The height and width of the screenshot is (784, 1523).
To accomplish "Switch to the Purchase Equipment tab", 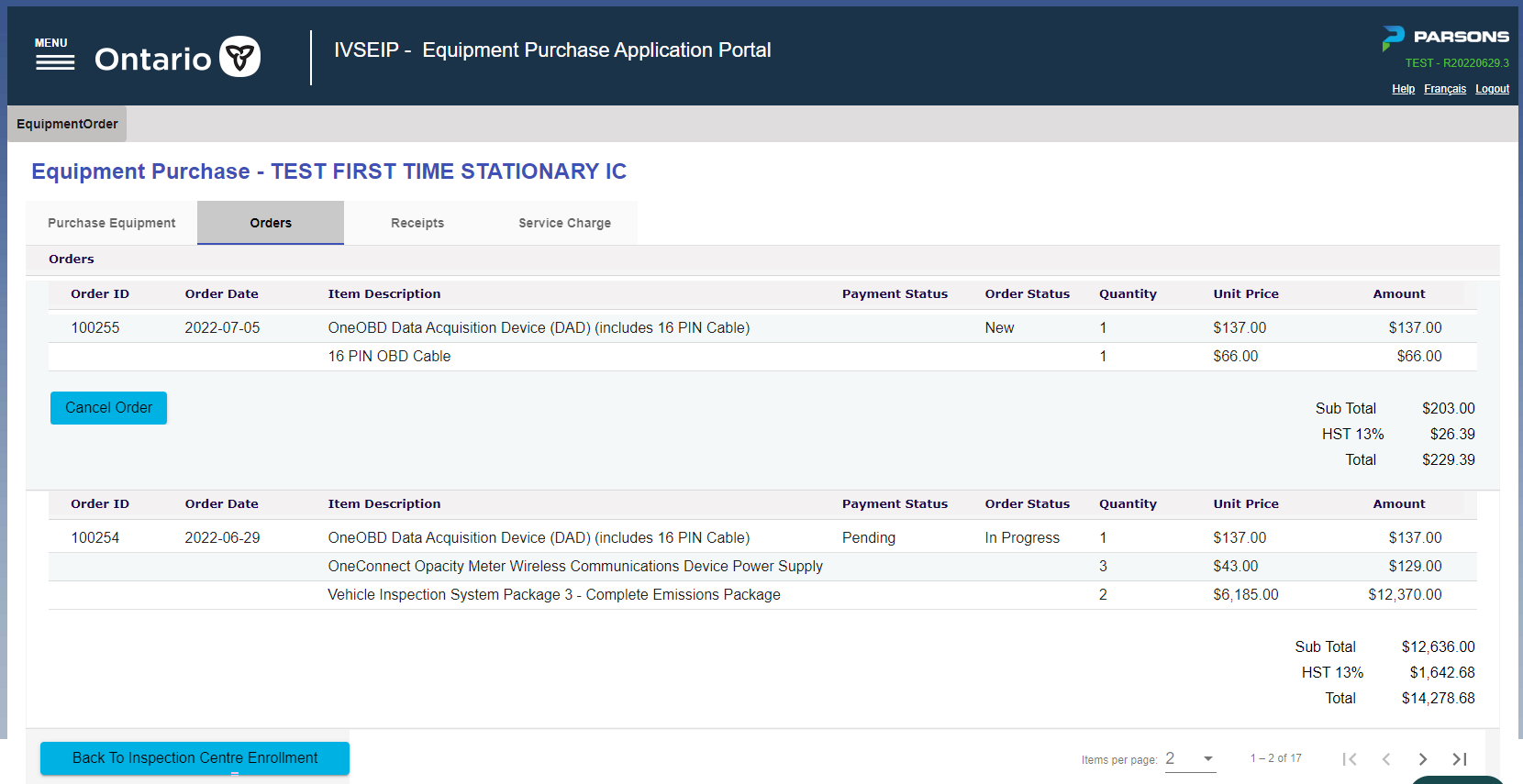I will 112,223.
